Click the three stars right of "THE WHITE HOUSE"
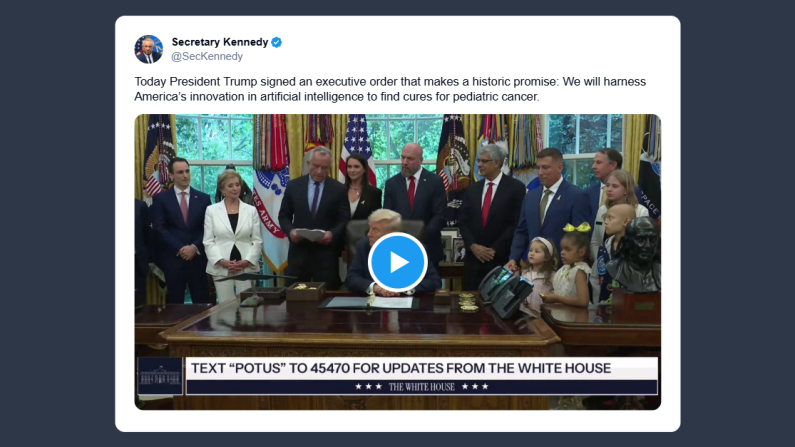The width and height of the screenshot is (795, 447). pyautogui.click(x=475, y=387)
